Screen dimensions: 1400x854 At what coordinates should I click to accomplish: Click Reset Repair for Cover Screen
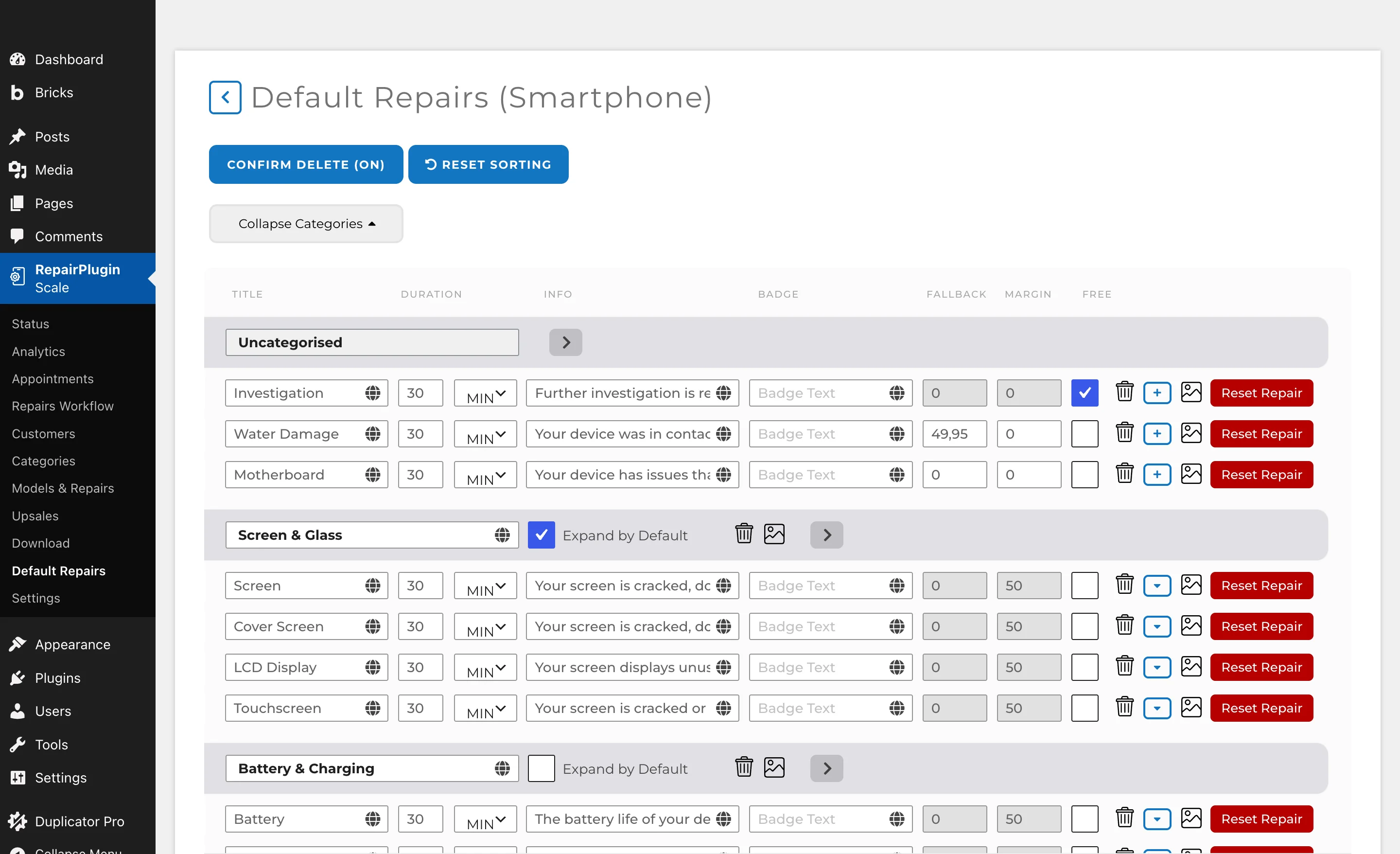(x=1261, y=626)
